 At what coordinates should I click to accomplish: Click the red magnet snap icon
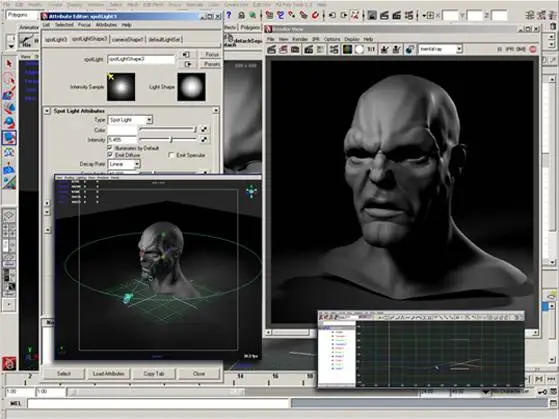tap(316, 15)
